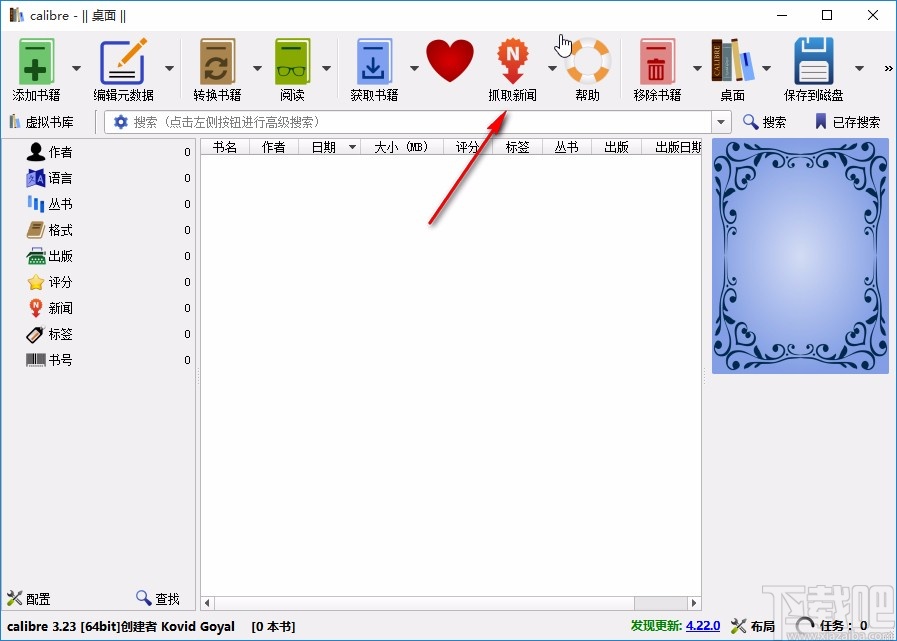Viewport: 897px width, 641px height.
Task: Click the 移除书籍 remove books icon
Action: (657, 62)
